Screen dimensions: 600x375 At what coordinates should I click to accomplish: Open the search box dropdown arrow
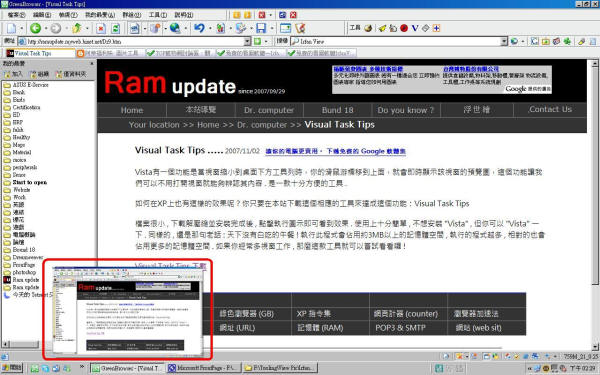(x=504, y=41)
